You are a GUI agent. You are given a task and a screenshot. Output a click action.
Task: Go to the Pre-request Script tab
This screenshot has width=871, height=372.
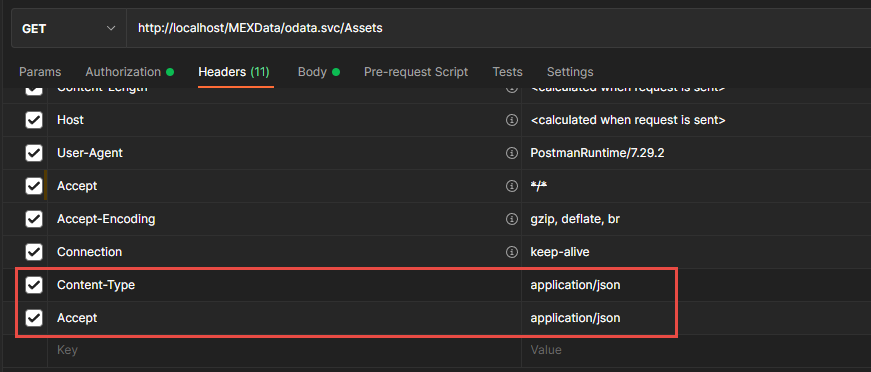tap(416, 72)
